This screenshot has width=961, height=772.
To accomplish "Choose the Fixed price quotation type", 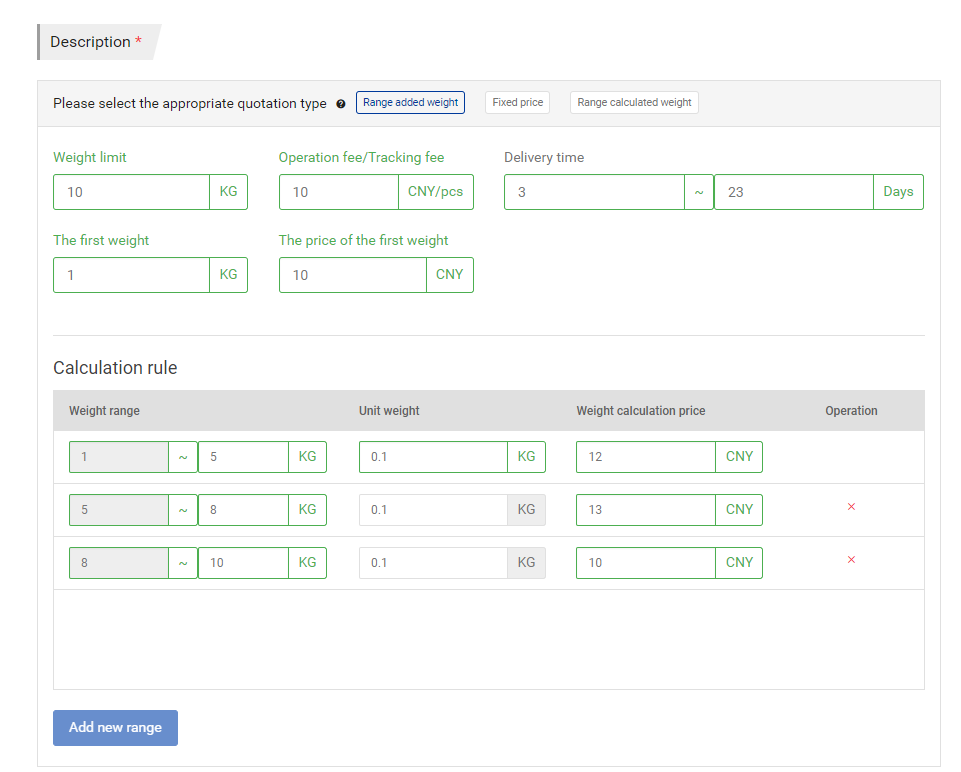I will (517, 102).
